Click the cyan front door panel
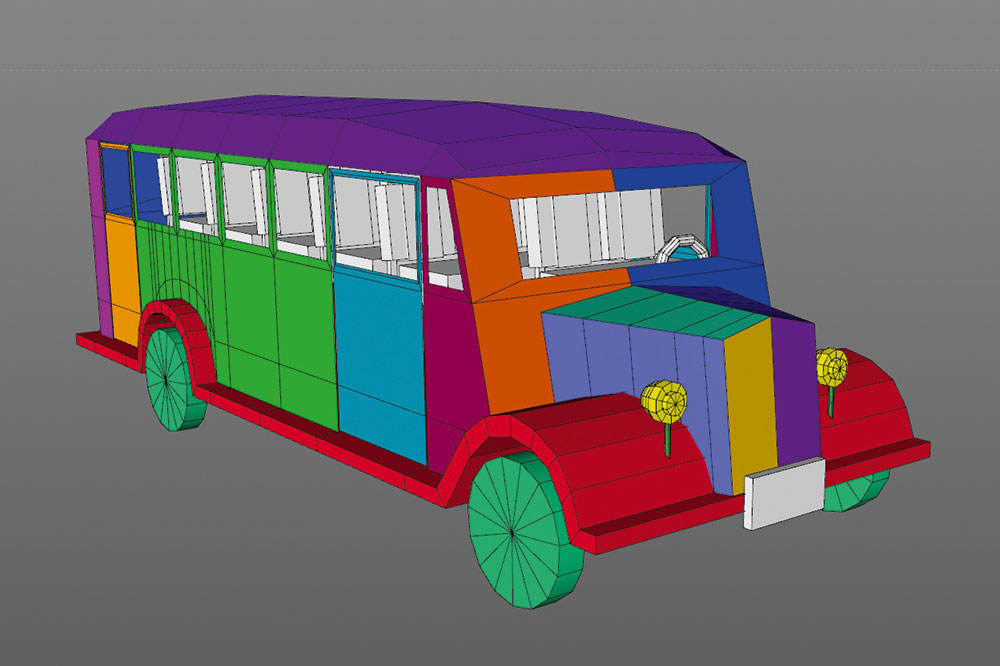The height and width of the screenshot is (666, 1000). click(x=381, y=357)
